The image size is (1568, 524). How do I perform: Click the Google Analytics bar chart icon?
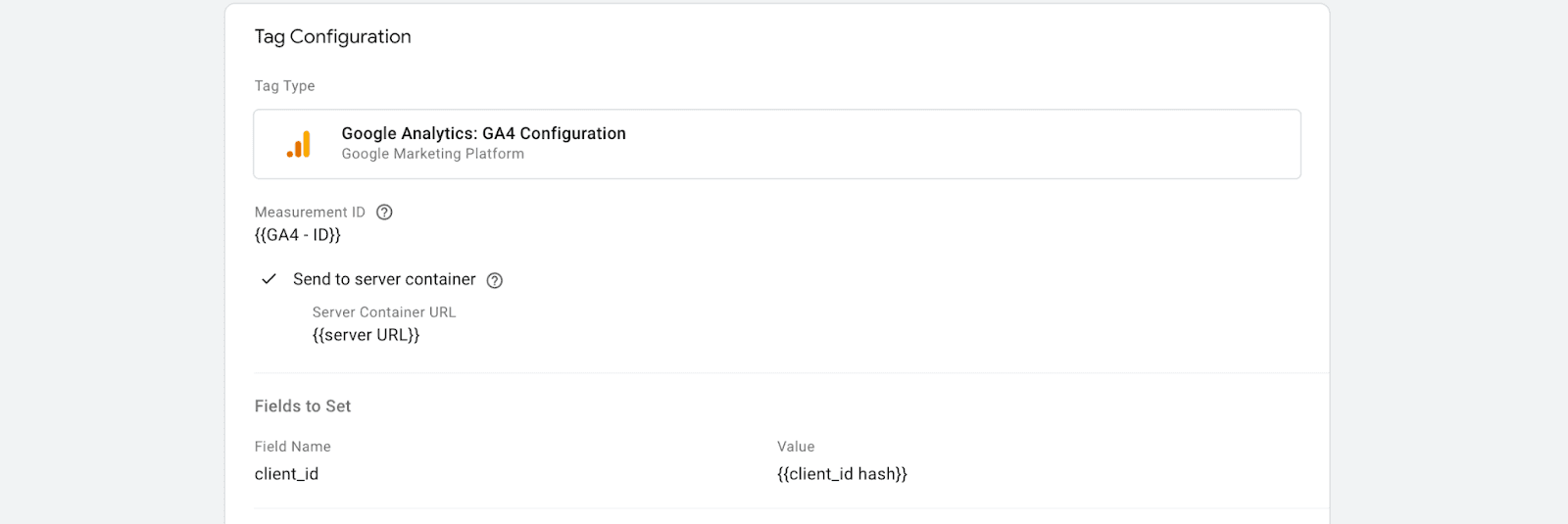pos(299,144)
